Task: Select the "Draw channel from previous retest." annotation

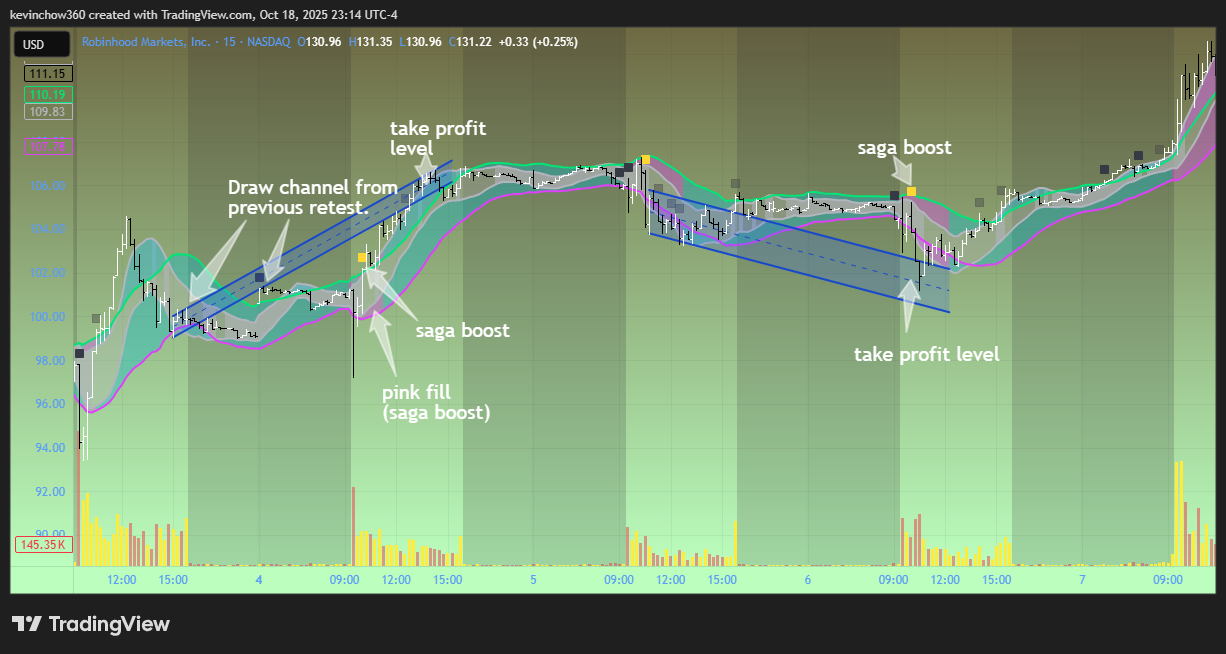Action: 312,197
